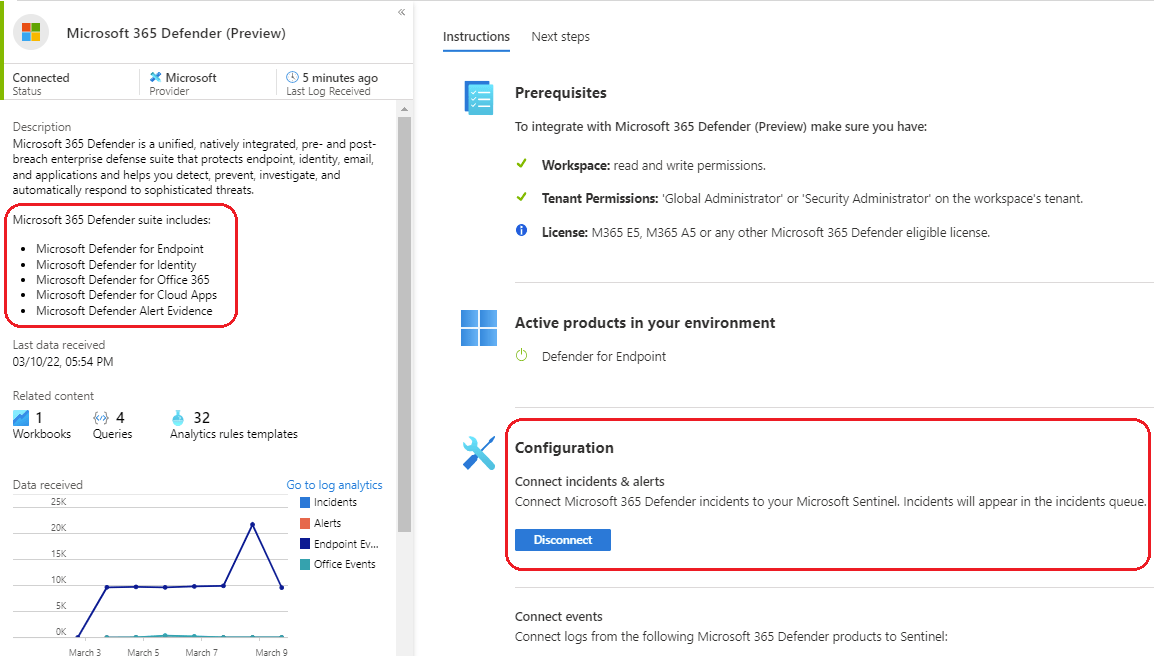The image size is (1154, 656).
Task: Collapse the connector details pane with the chevron
Action: click(x=401, y=12)
